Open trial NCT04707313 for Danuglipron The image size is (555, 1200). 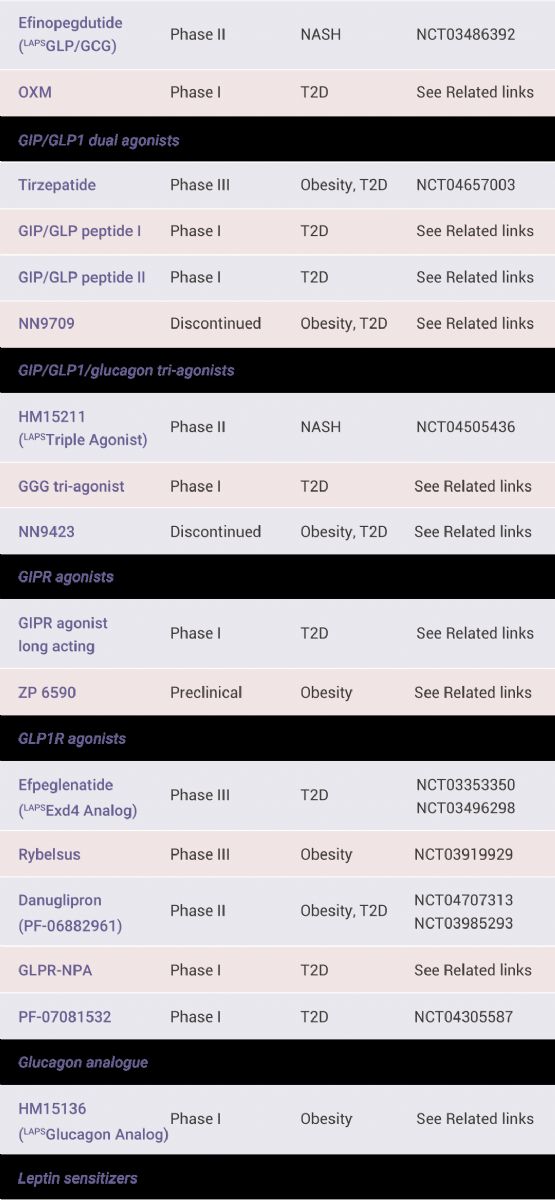click(464, 900)
